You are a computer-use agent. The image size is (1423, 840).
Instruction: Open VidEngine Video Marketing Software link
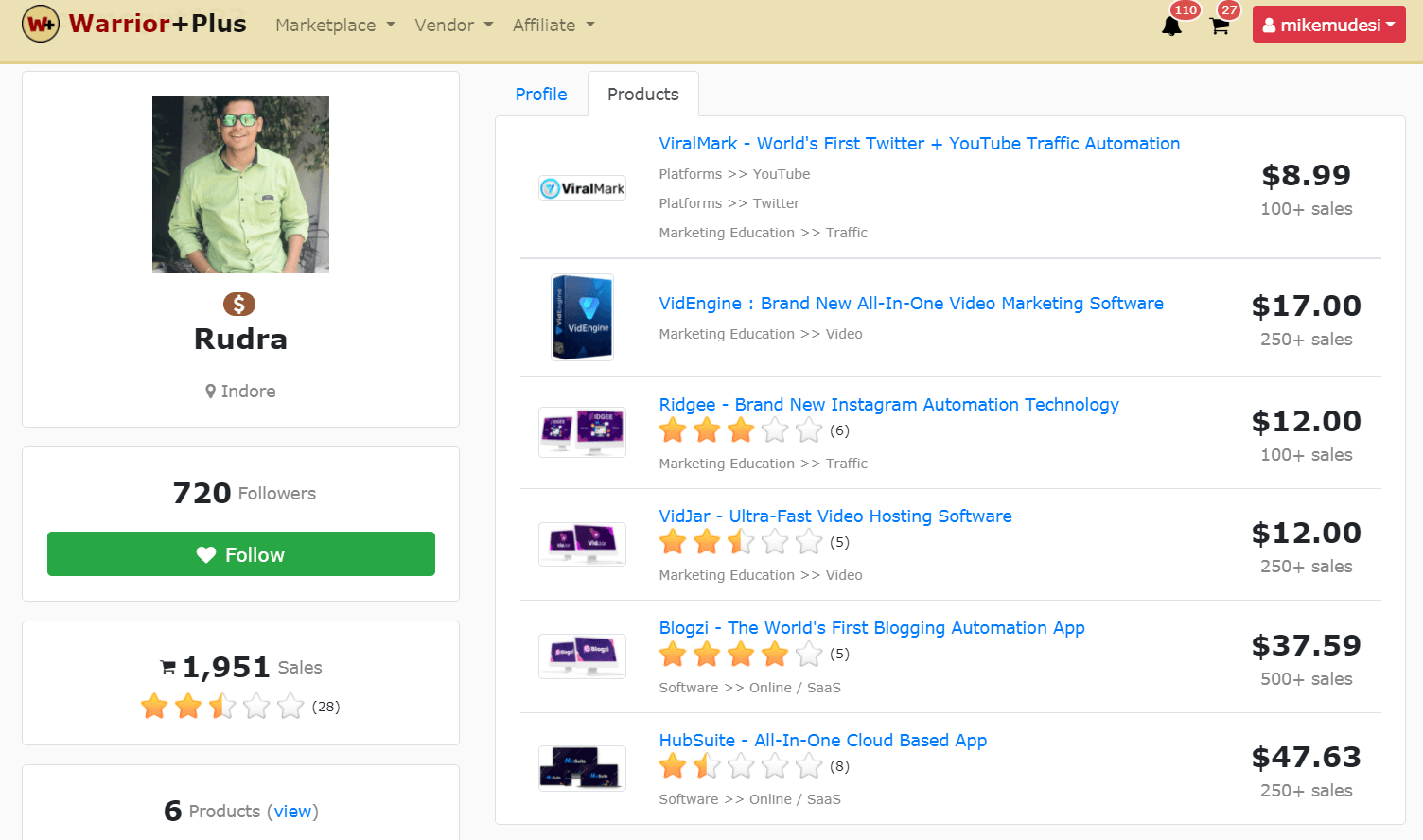(x=911, y=304)
